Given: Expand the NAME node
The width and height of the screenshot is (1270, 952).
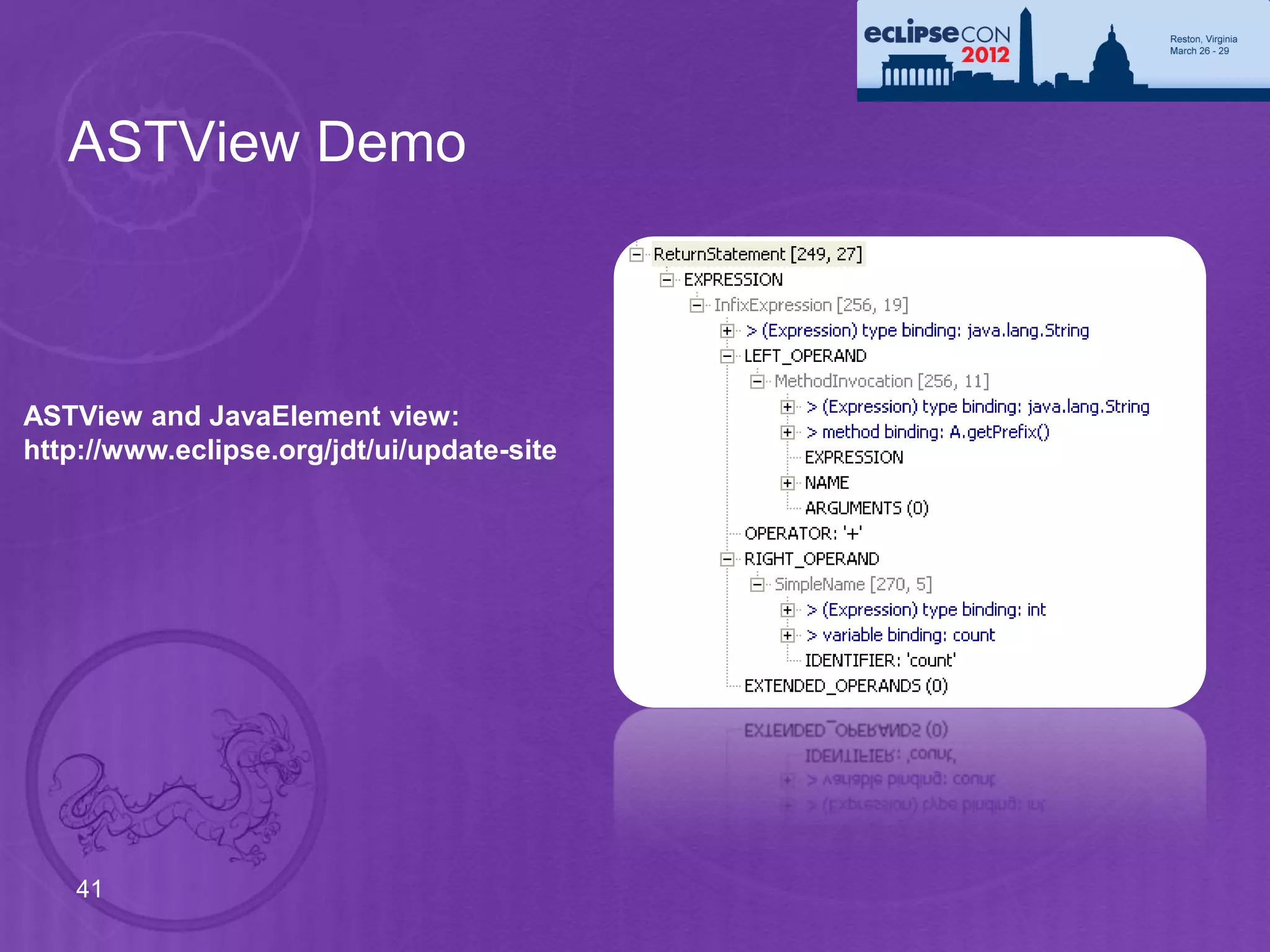Looking at the screenshot, I should coord(788,483).
